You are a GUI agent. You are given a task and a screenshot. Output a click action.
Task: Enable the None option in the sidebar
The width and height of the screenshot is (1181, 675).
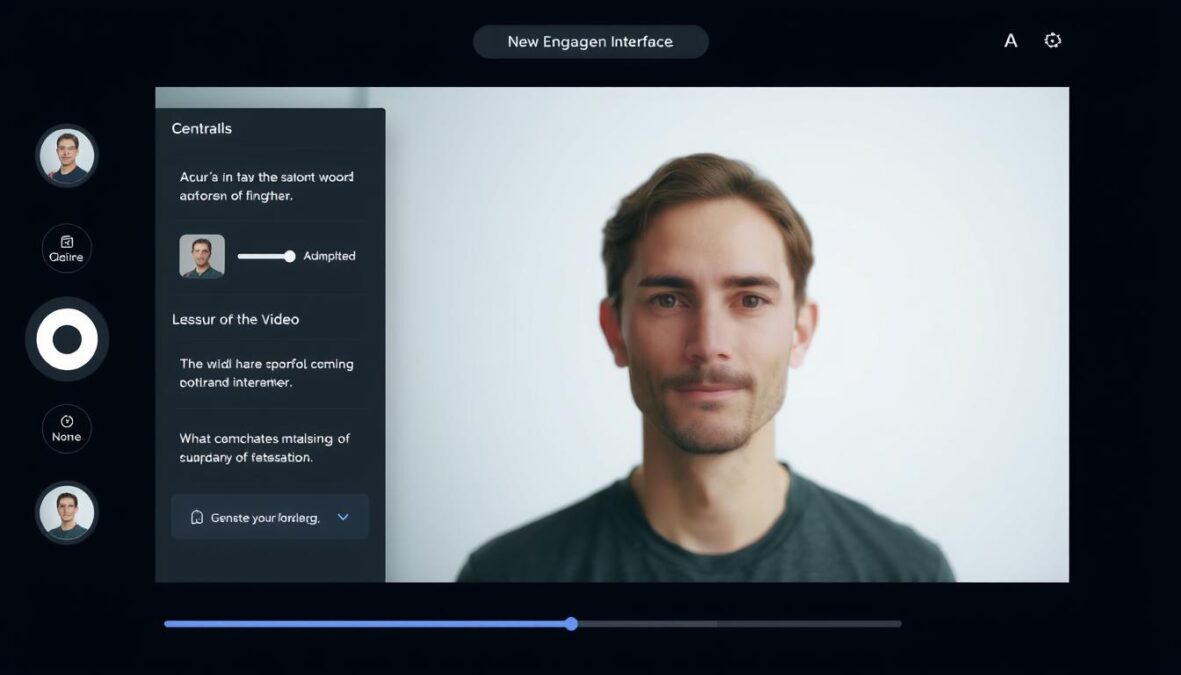66,428
